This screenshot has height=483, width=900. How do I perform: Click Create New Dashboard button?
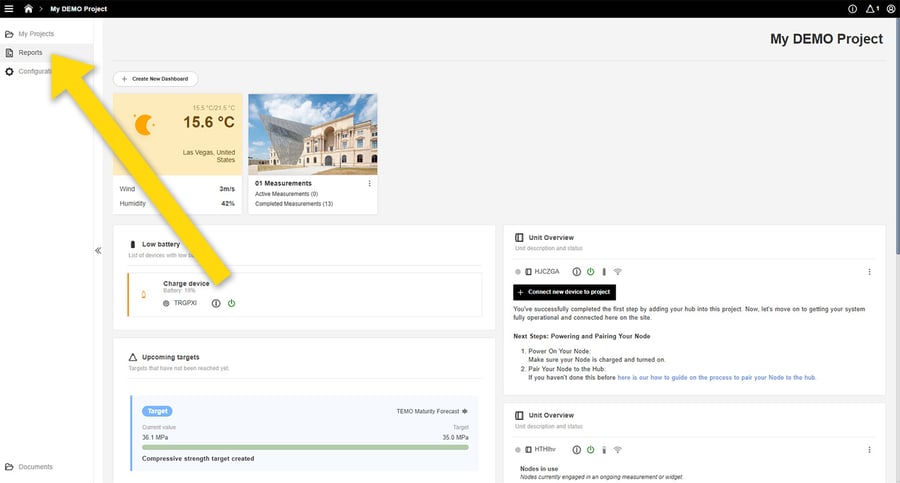(155, 78)
